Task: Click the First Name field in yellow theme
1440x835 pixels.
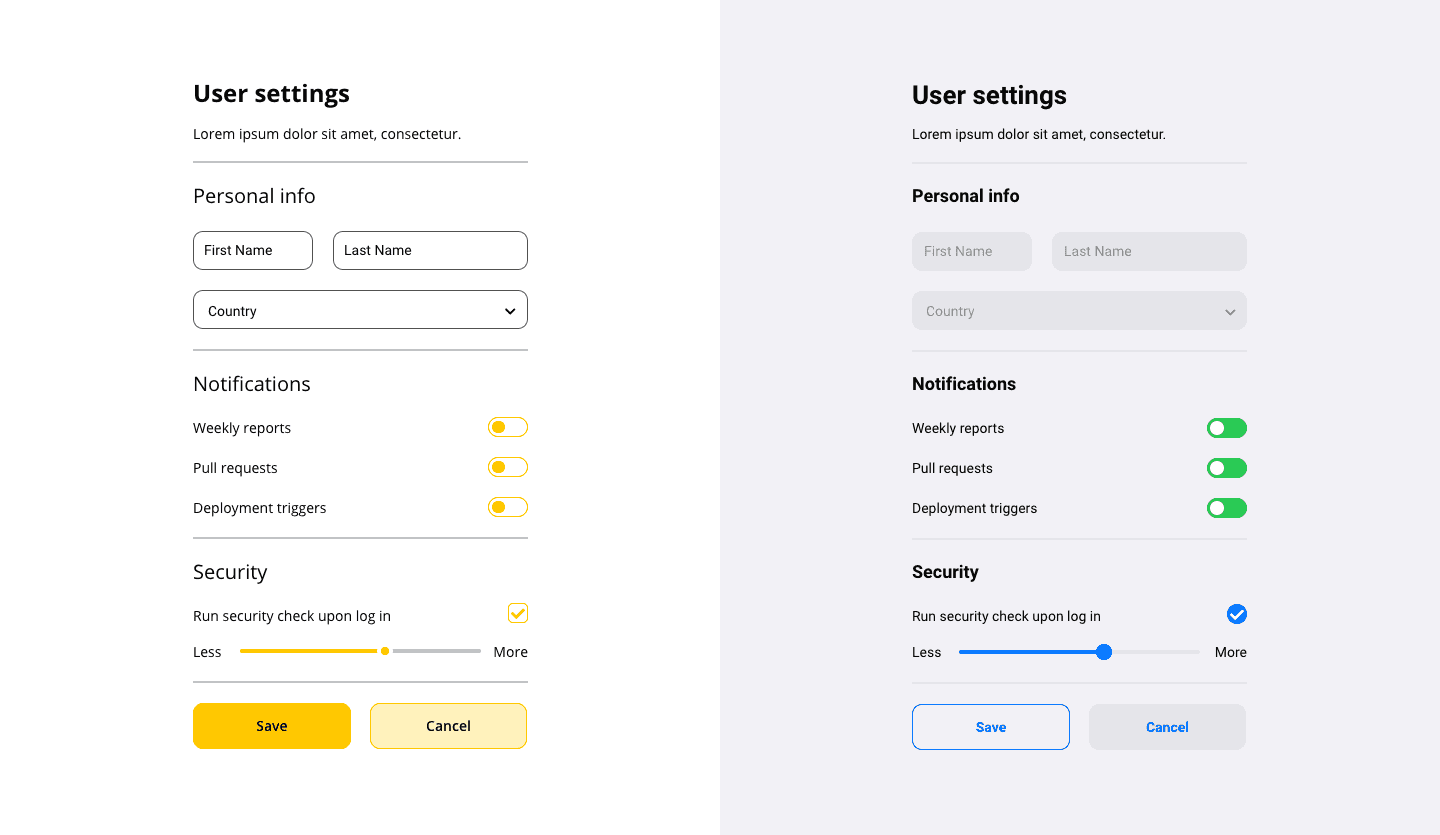Action: click(x=252, y=250)
